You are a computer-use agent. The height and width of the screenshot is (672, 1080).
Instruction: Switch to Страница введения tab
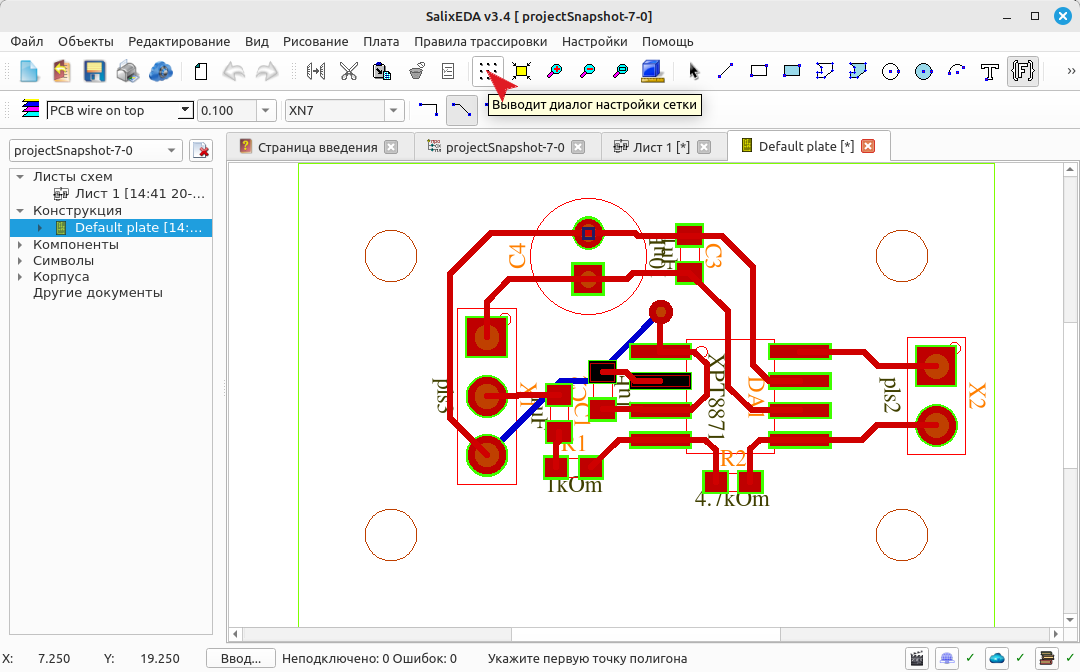click(318, 147)
